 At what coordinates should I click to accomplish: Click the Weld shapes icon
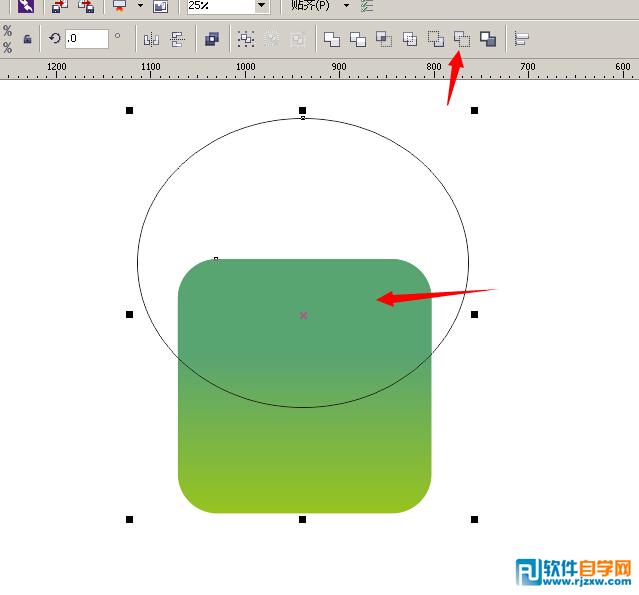tap(332, 39)
